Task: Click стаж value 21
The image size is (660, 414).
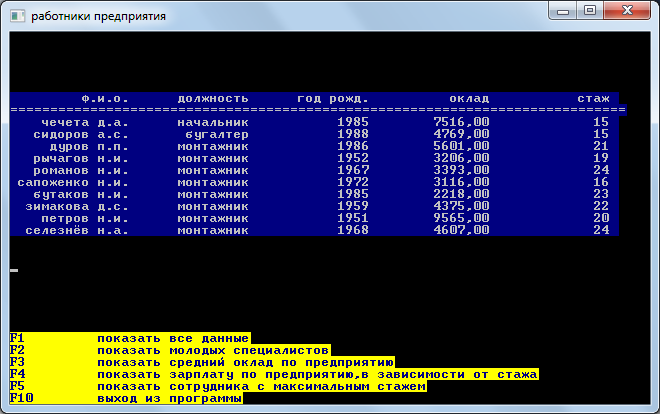Action: tap(601, 146)
